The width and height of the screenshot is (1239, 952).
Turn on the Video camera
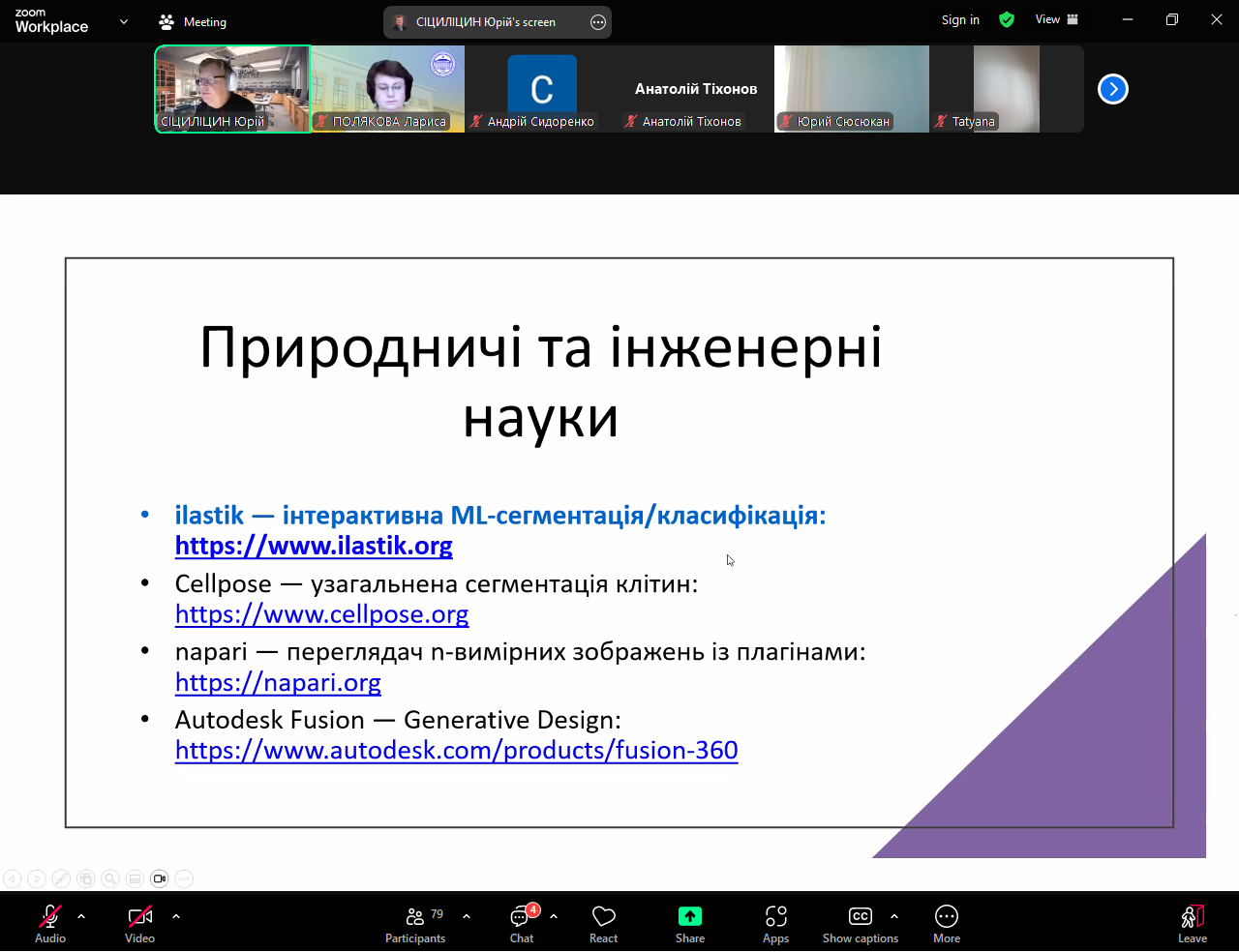[x=140, y=924]
